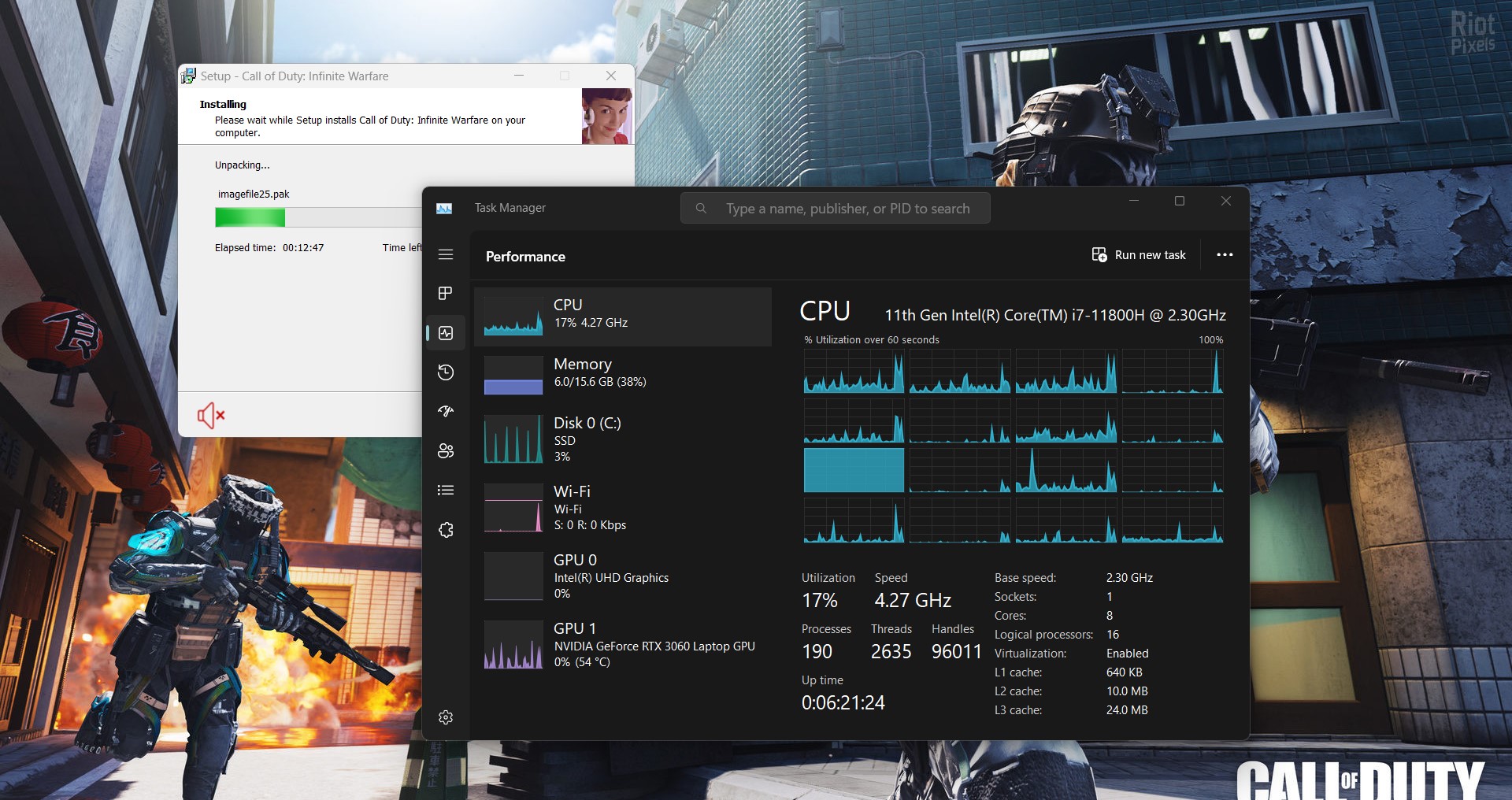Maximize the Task Manager window
The height and width of the screenshot is (800, 1512).
(1180, 201)
